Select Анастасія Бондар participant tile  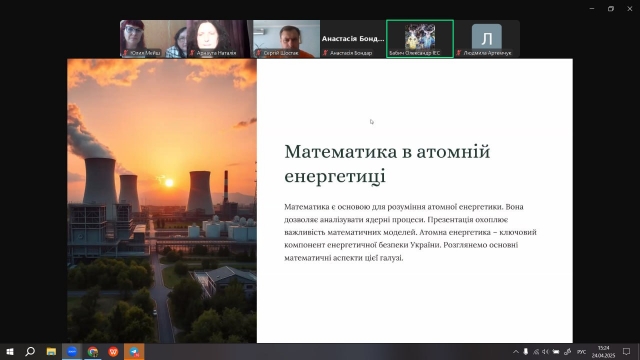353,39
